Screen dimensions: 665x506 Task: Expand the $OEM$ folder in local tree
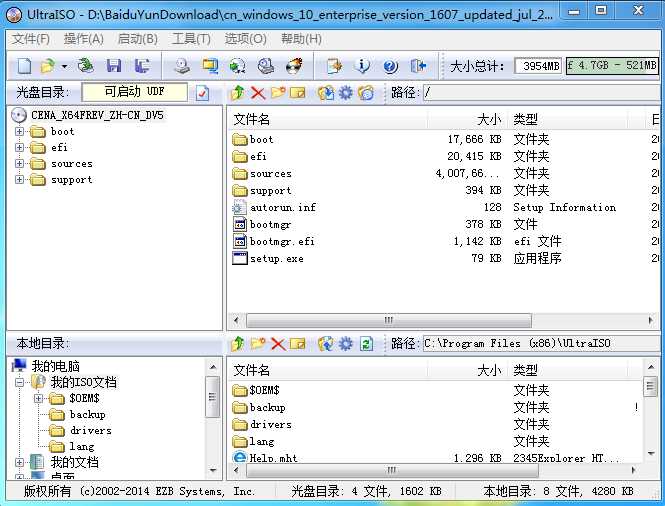38,398
